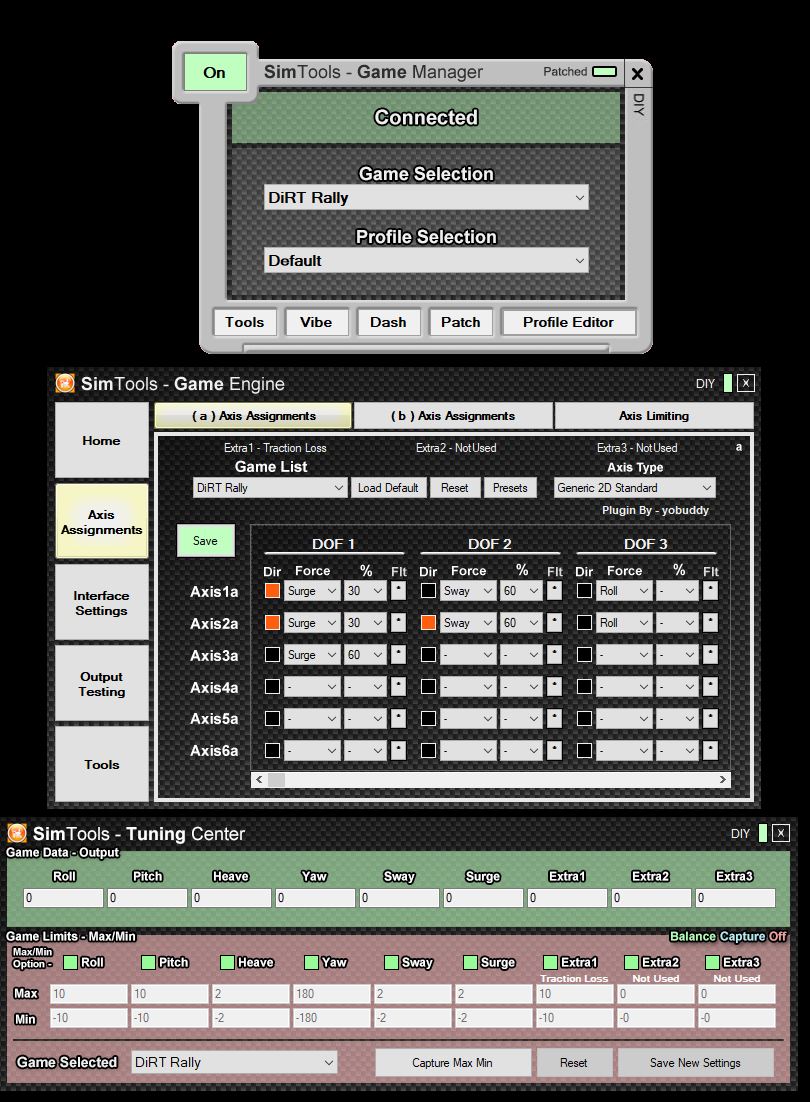Click the Vibe button in Game Manager

pyautogui.click(x=316, y=323)
